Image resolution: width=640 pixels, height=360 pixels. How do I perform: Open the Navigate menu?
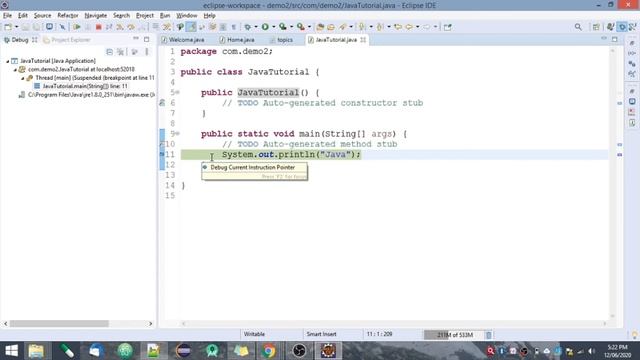(x=96, y=16)
